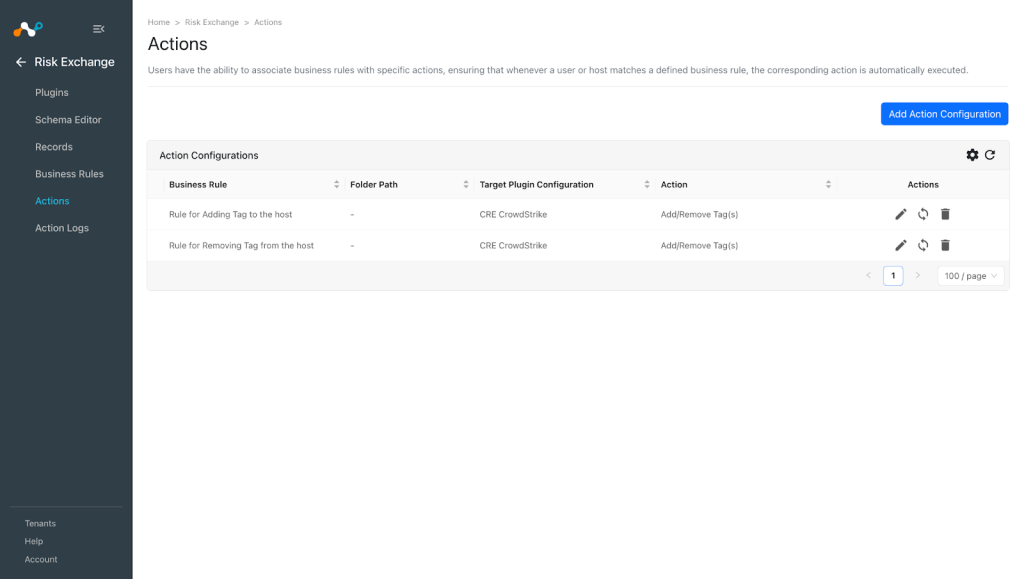Delete the Rule for Adding Tag action
Image resolution: width=1024 pixels, height=579 pixels.
pyautogui.click(x=945, y=214)
